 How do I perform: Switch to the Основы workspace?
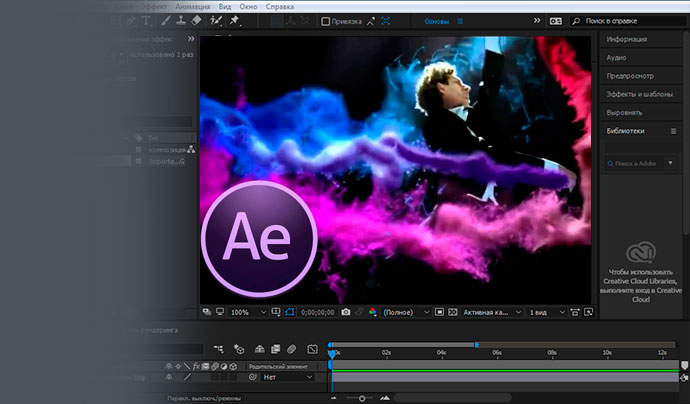437,21
